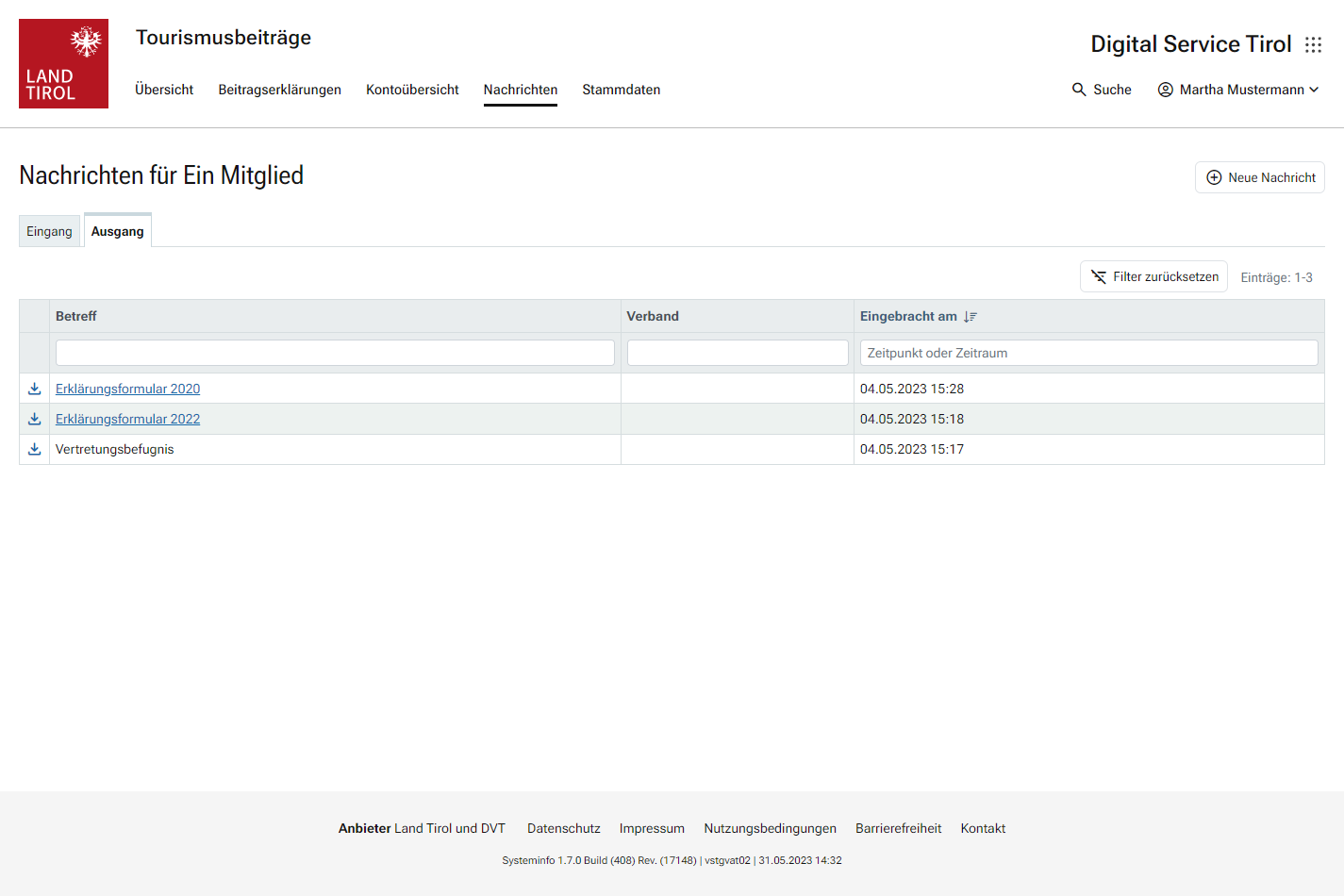The width and height of the screenshot is (1344, 896).
Task: Focus the Betreff filter field
Action: [335, 353]
